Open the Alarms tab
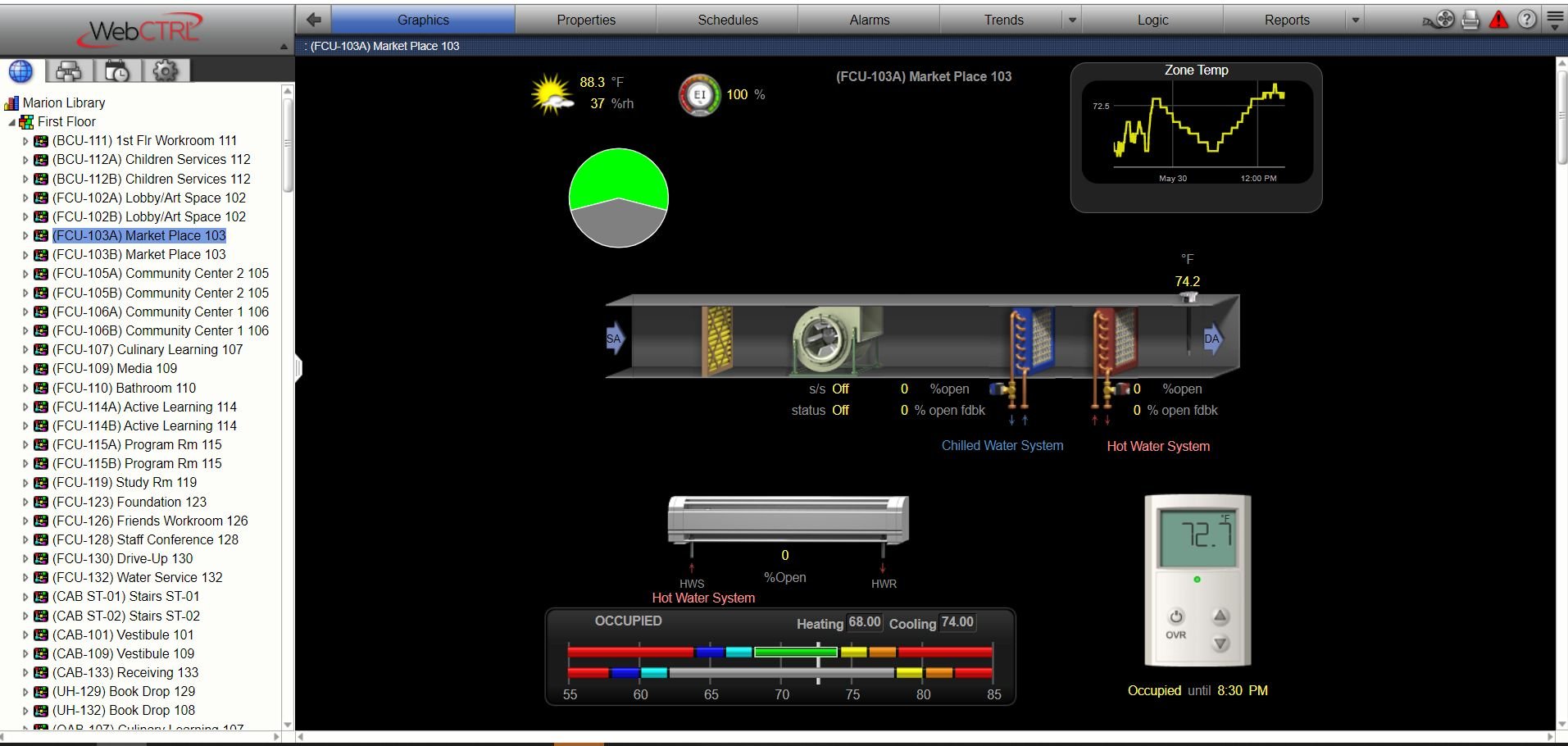1568x746 pixels. pyautogui.click(x=869, y=20)
